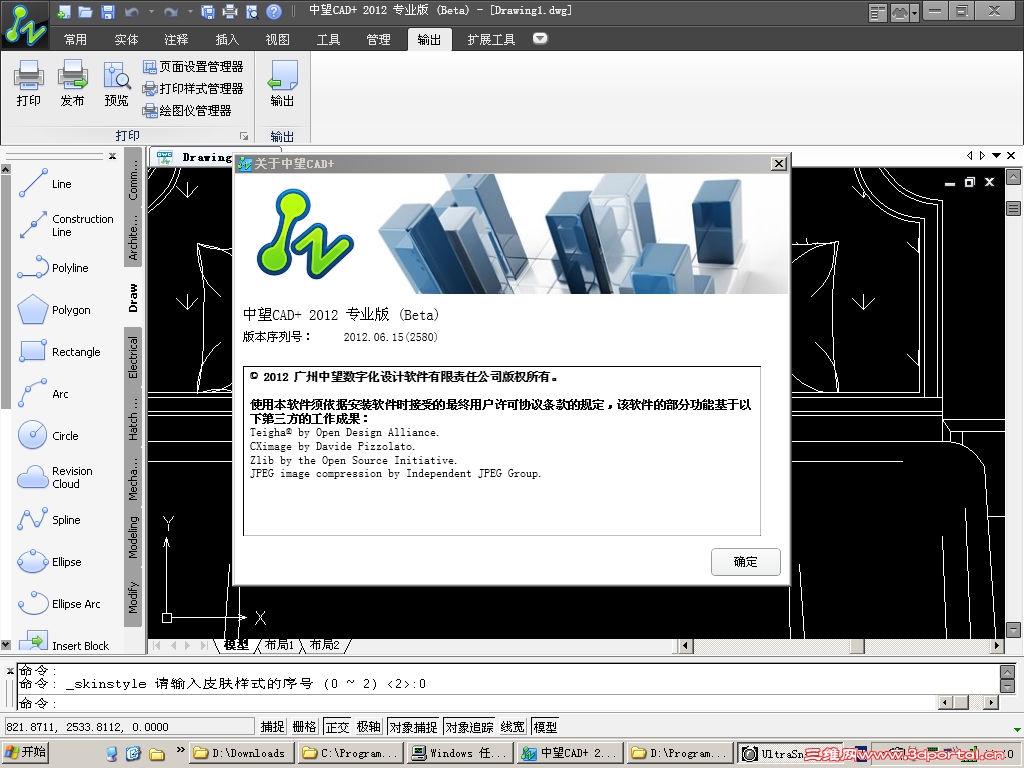
Task: Switch to the 插入 ribbon tab
Action: click(x=227, y=40)
